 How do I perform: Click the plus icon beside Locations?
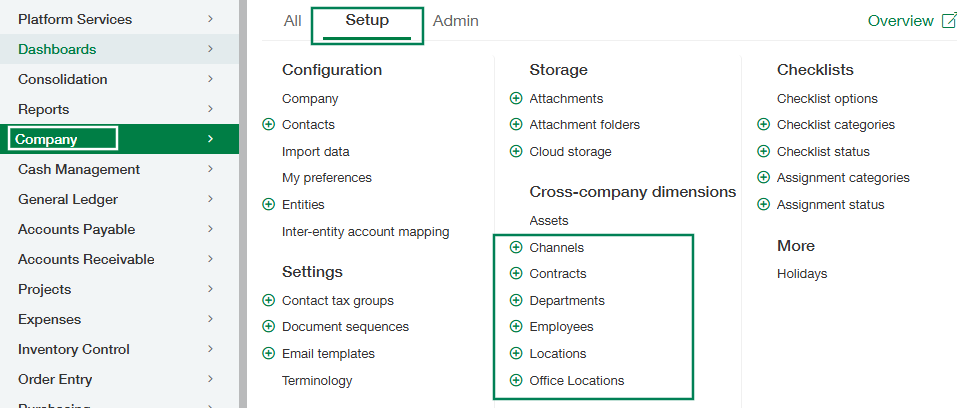516,354
